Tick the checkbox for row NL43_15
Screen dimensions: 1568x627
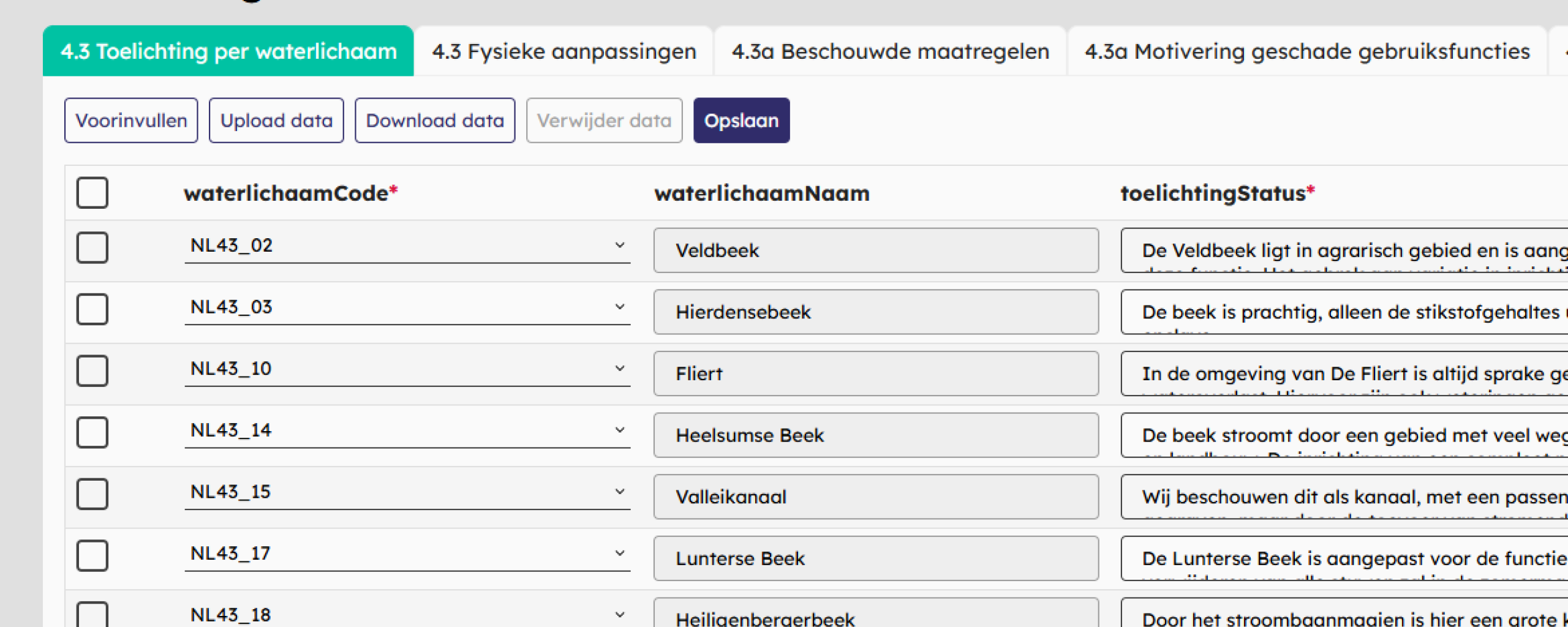point(92,494)
